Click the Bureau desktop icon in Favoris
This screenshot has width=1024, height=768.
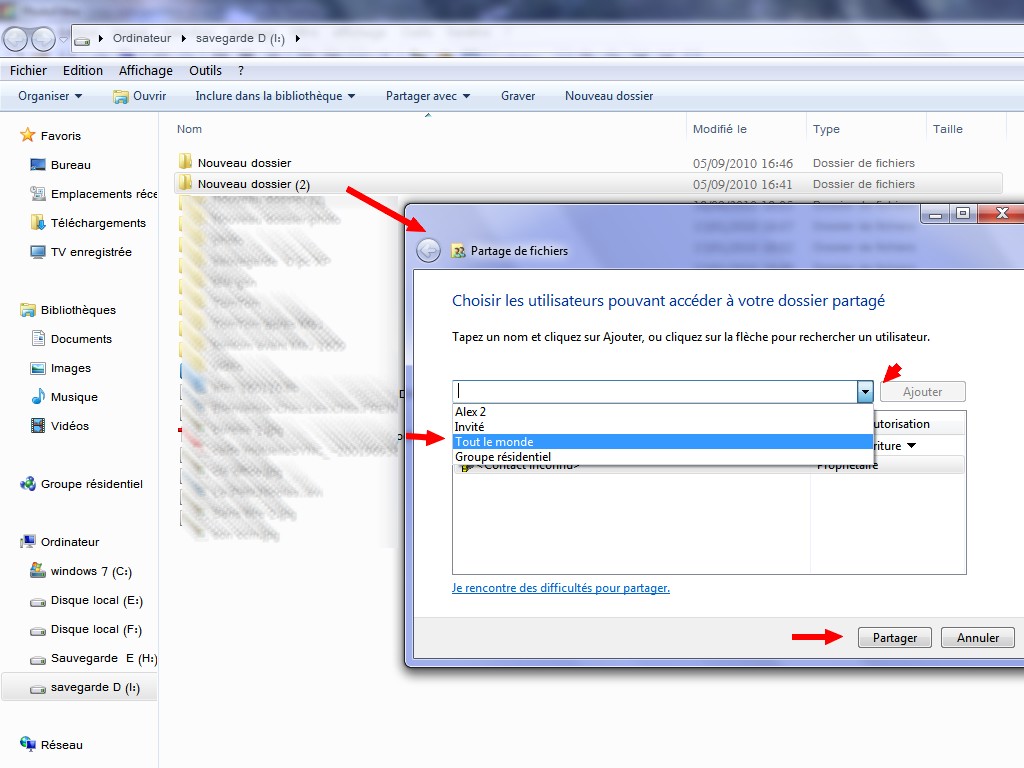(x=38, y=165)
